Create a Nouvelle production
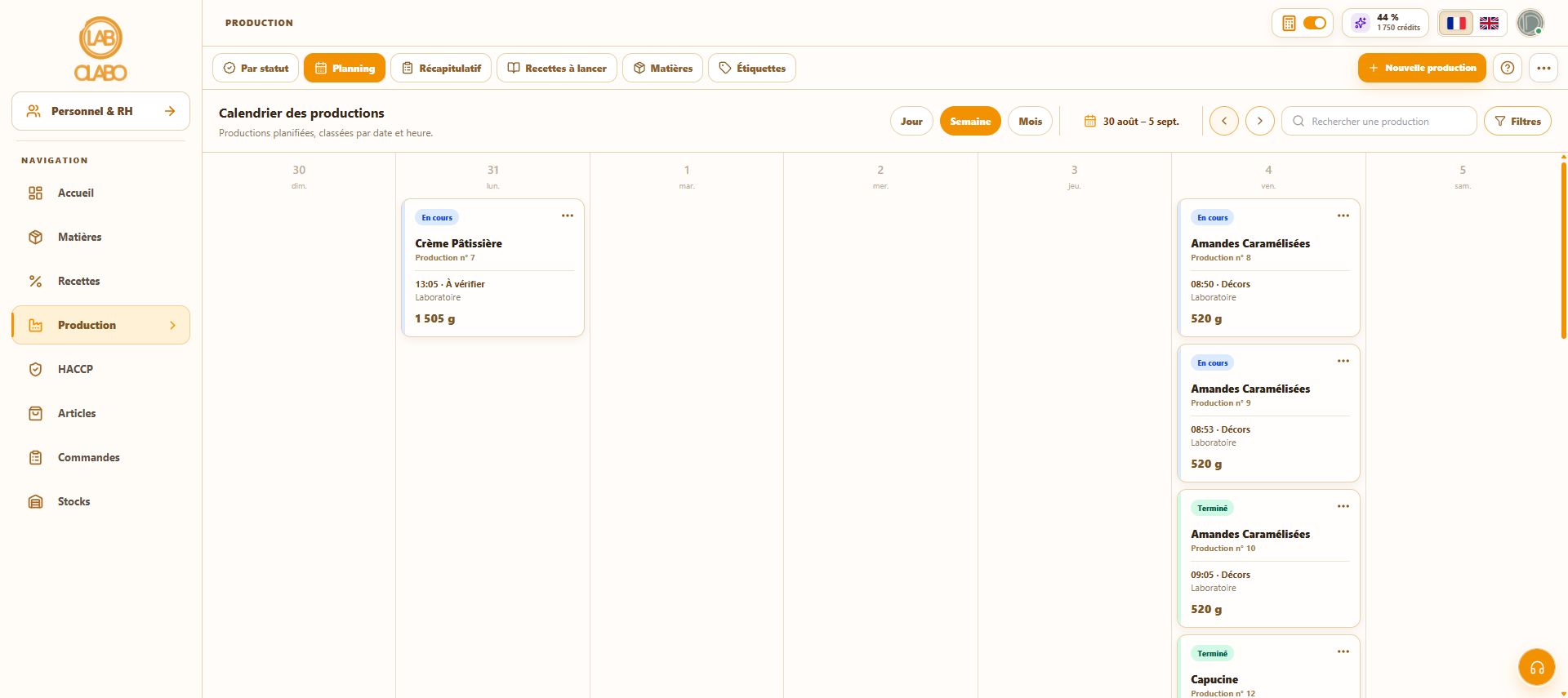 [x=1422, y=68]
